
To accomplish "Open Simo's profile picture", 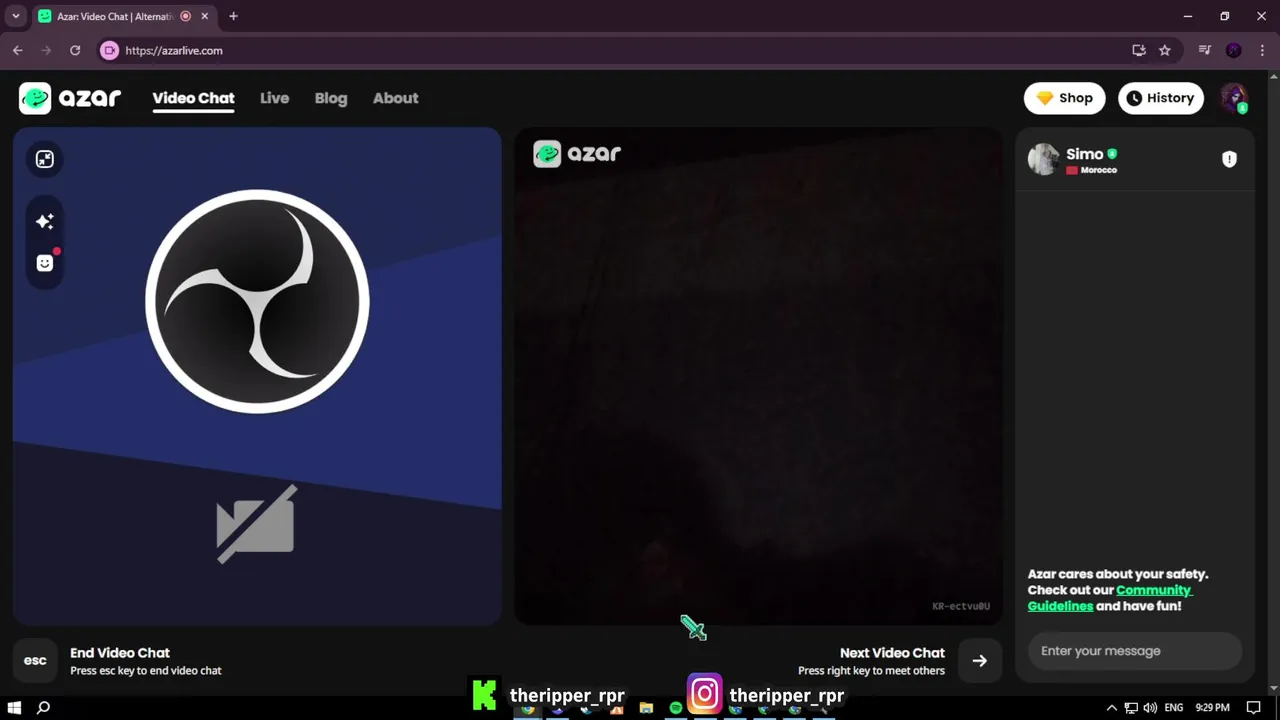I will tap(1043, 159).
